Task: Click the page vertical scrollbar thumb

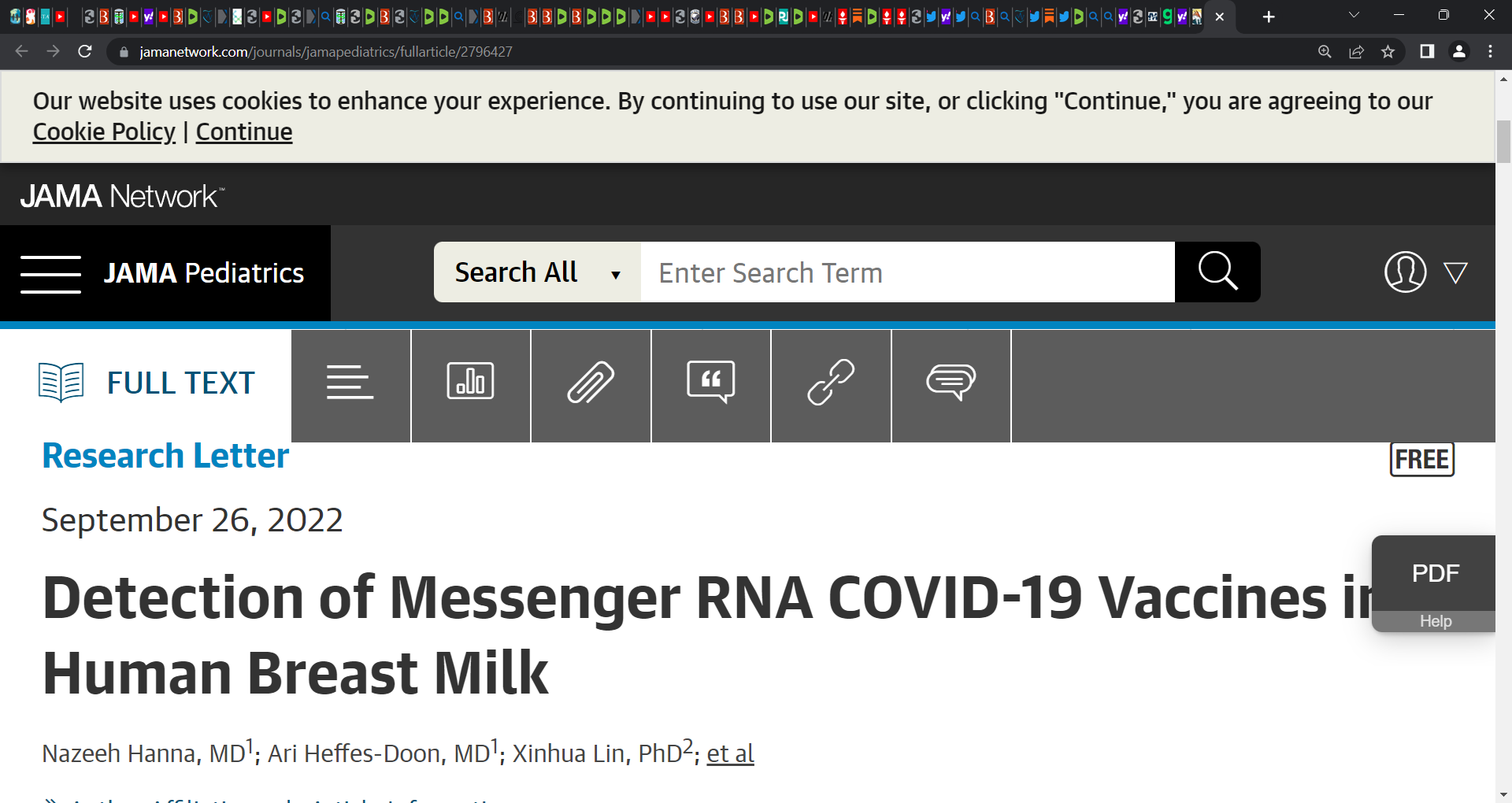Action: click(1503, 142)
